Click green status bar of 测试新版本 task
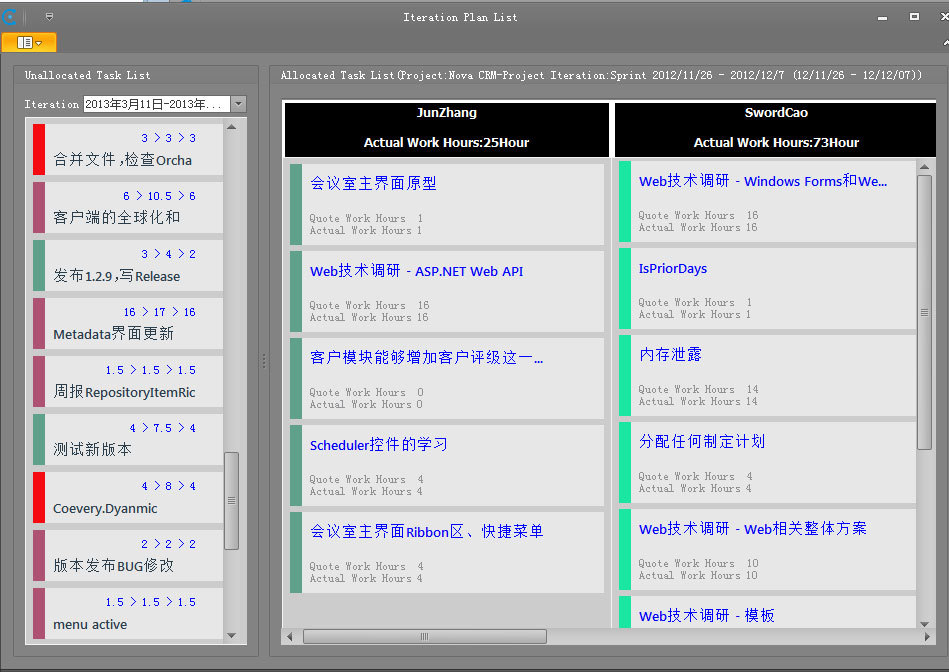This screenshot has width=949, height=672. (x=39, y=439)
